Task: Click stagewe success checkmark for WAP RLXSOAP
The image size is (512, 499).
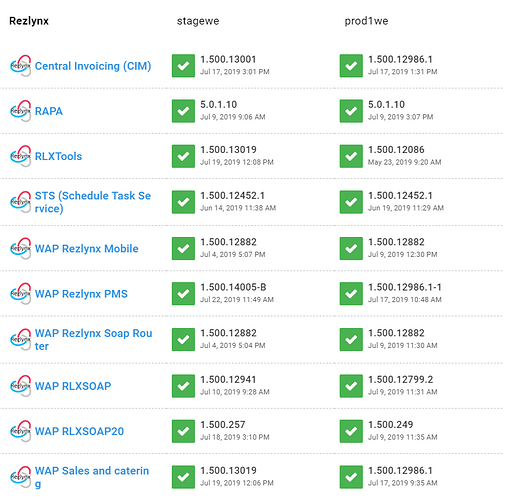Action: (183, 386)
